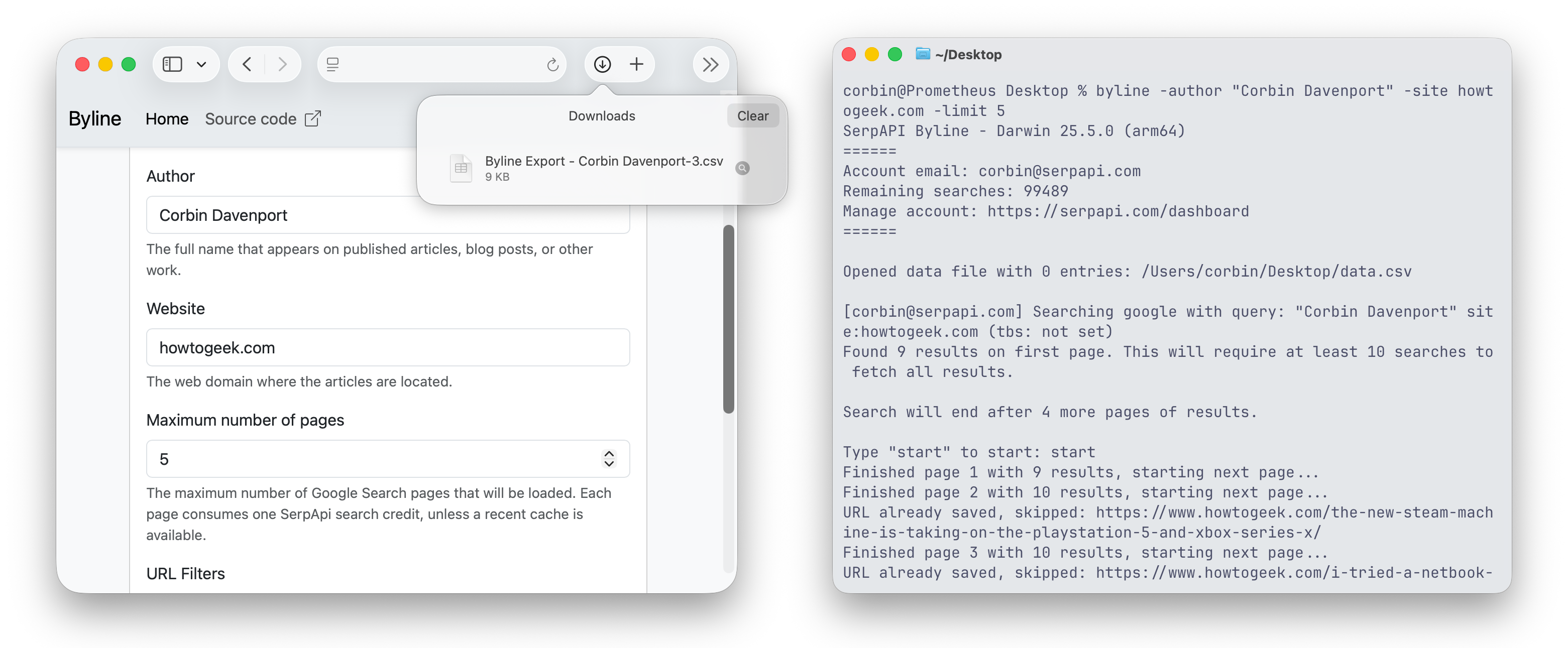Close the Terminal window with red button
This screenshot has height=648, width=1568.
click(x=848, y=54)
